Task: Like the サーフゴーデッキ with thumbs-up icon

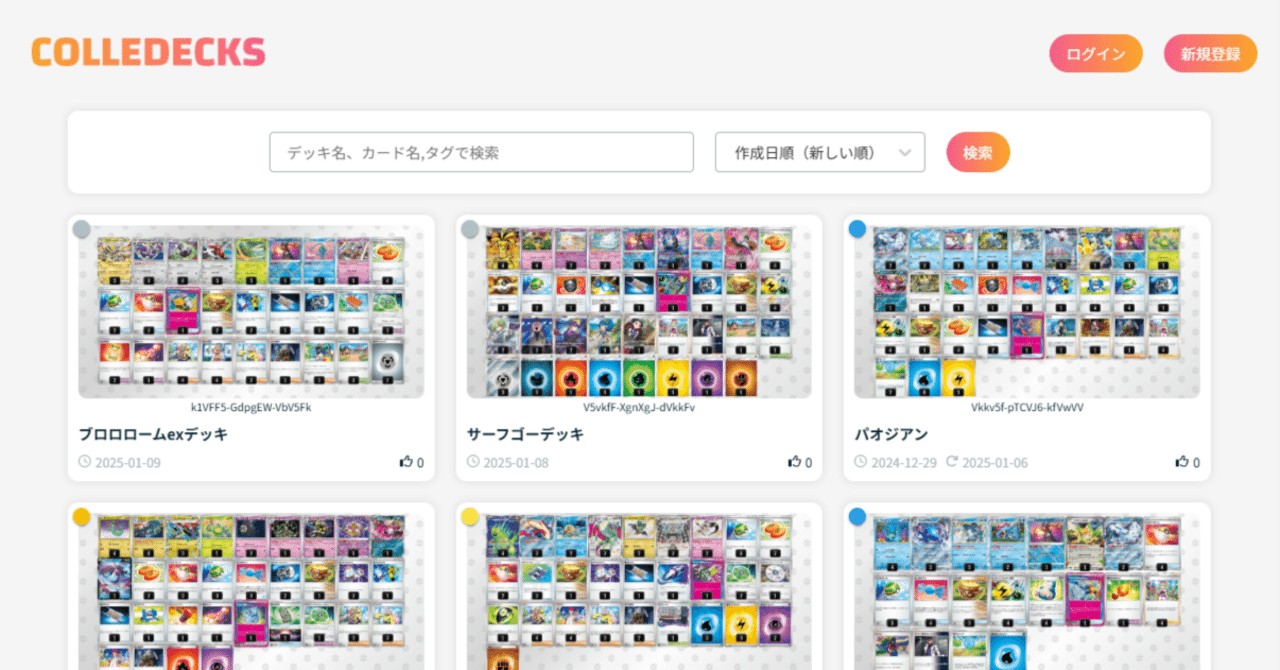Action: click(x=794, y=462)
